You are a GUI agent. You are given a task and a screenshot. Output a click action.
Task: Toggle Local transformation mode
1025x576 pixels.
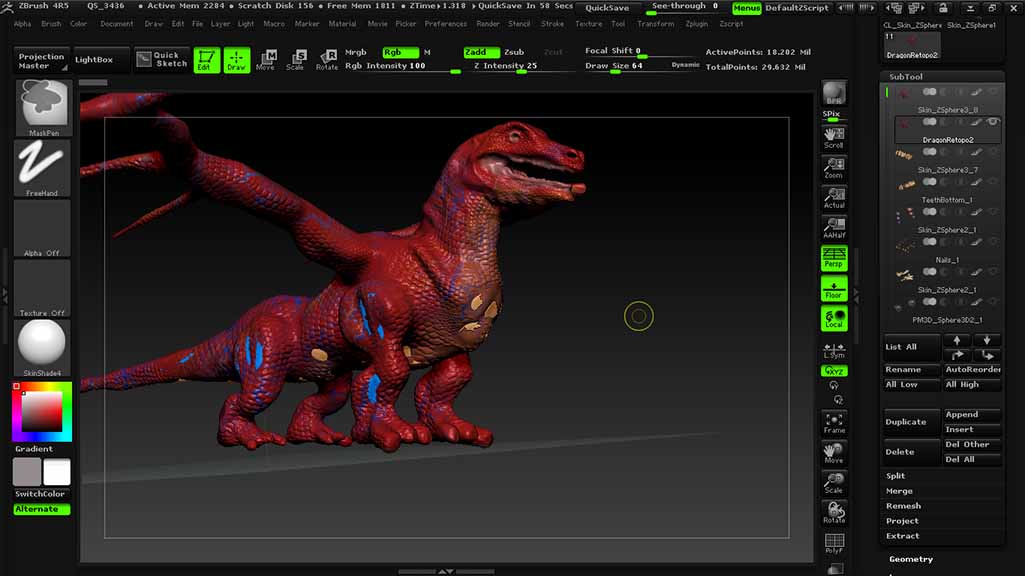pyautogui.click(x=834, y=318)
